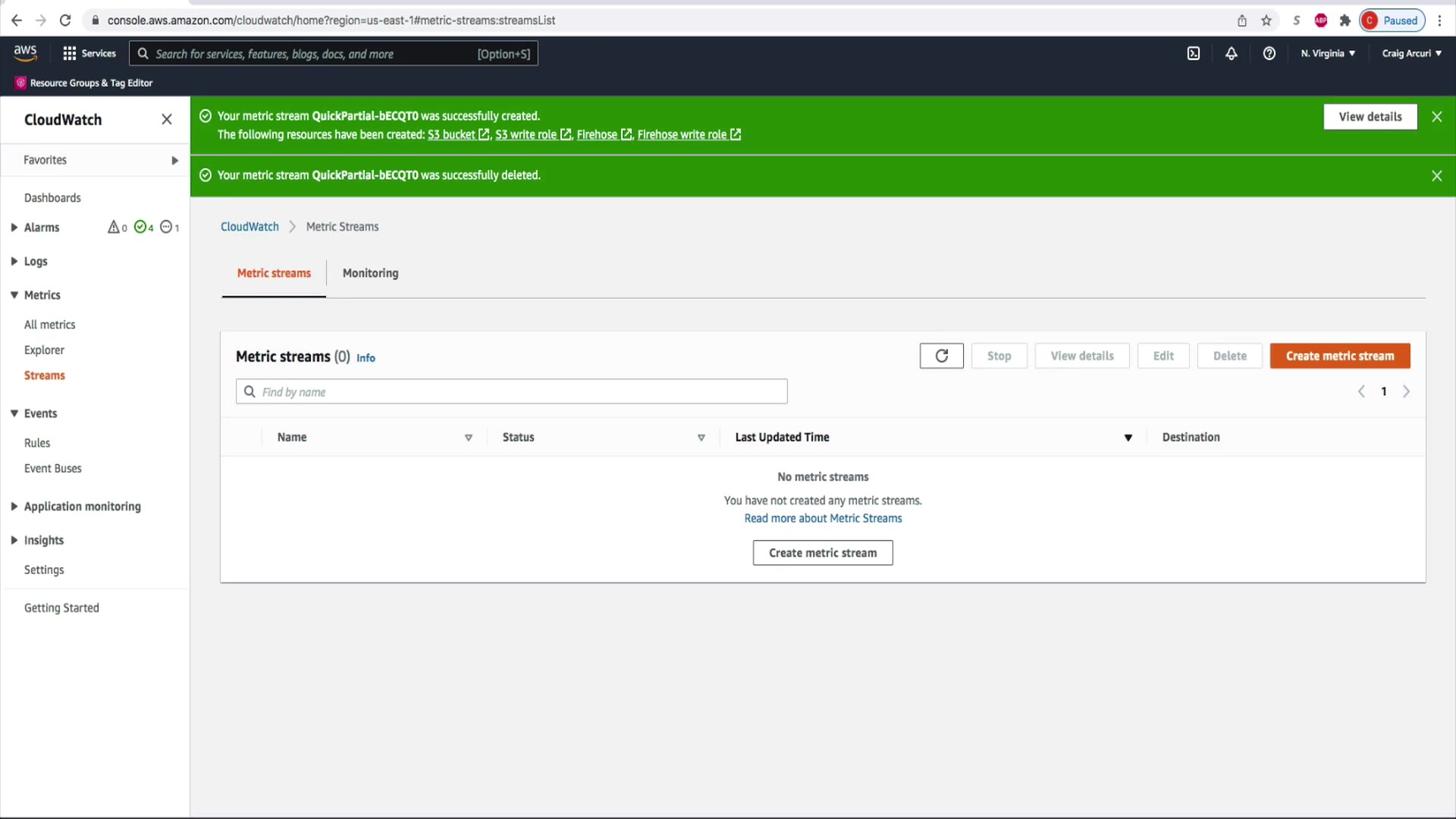Click the Find by name field
The height and width of the screenshot is (819, 1456).
512,392
